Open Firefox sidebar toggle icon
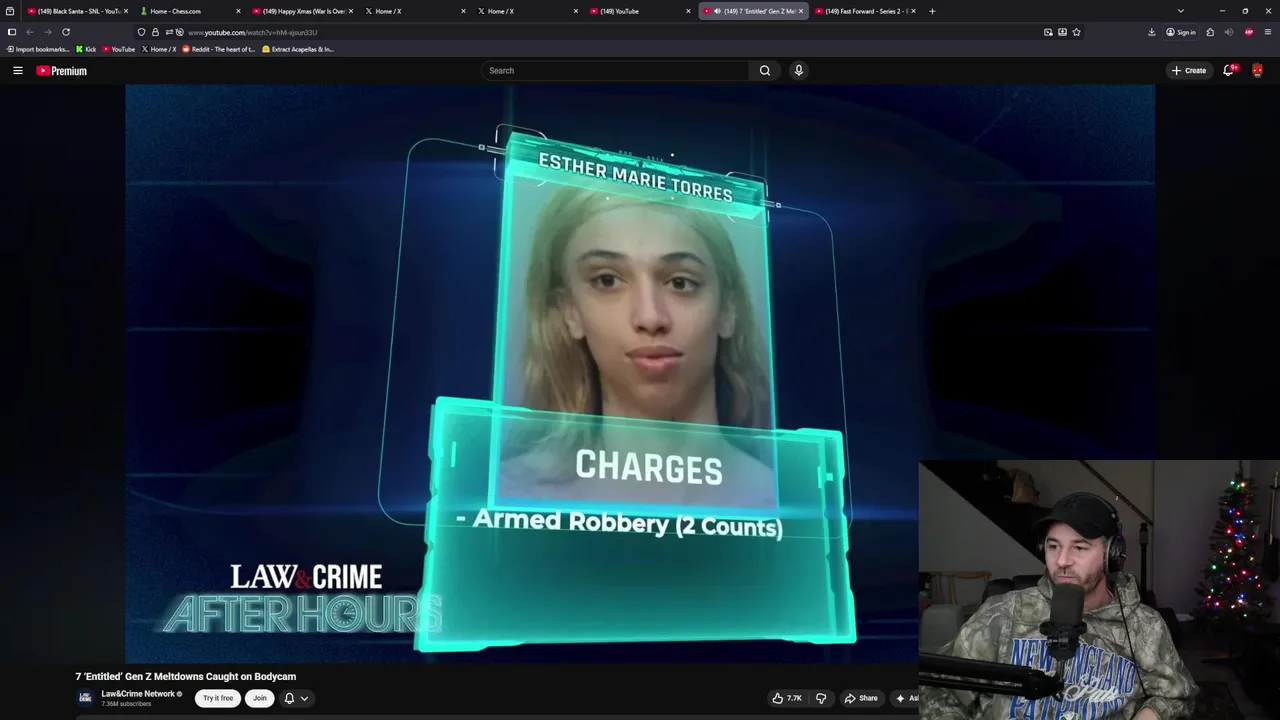 12,32
